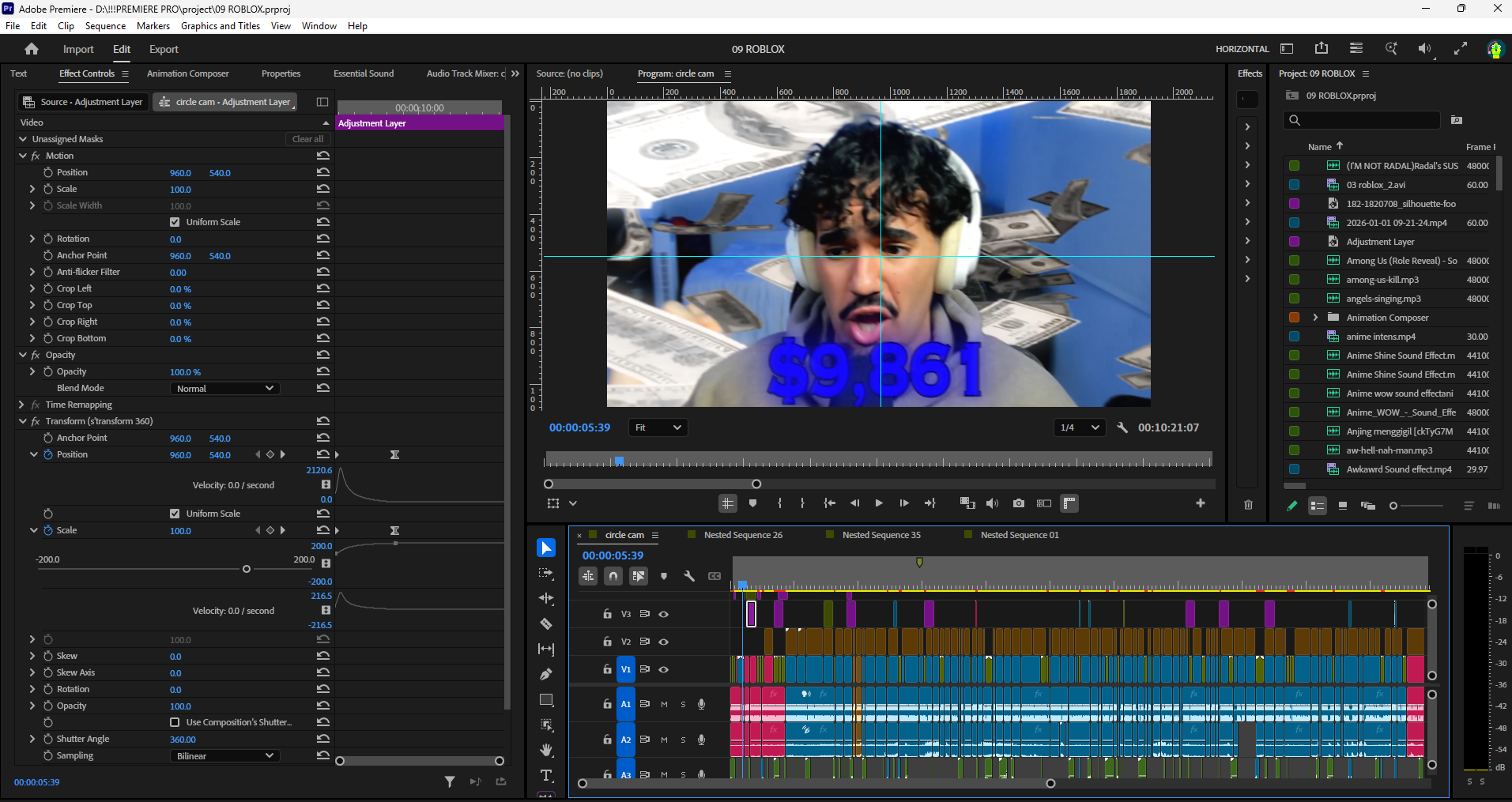Viewport: 1512px width, 802px height.
Task: Play the sequence in Program Monitor
Action: (879, 503)
